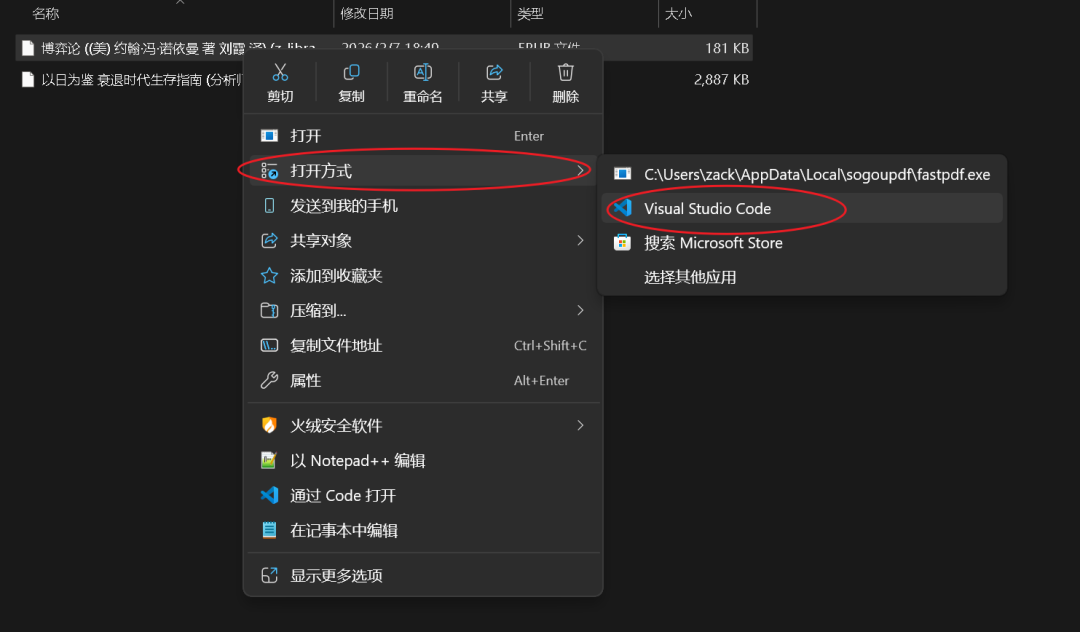
Task: Expand the 共享对象 submenu arrow
Action: [x=580, y=241]
